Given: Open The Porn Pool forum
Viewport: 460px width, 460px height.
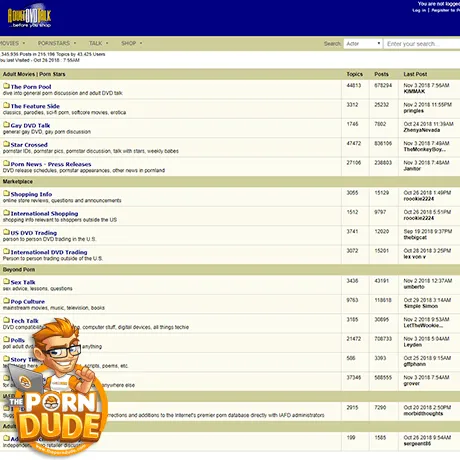Looking at the screenshot, I should pos(31,87).
